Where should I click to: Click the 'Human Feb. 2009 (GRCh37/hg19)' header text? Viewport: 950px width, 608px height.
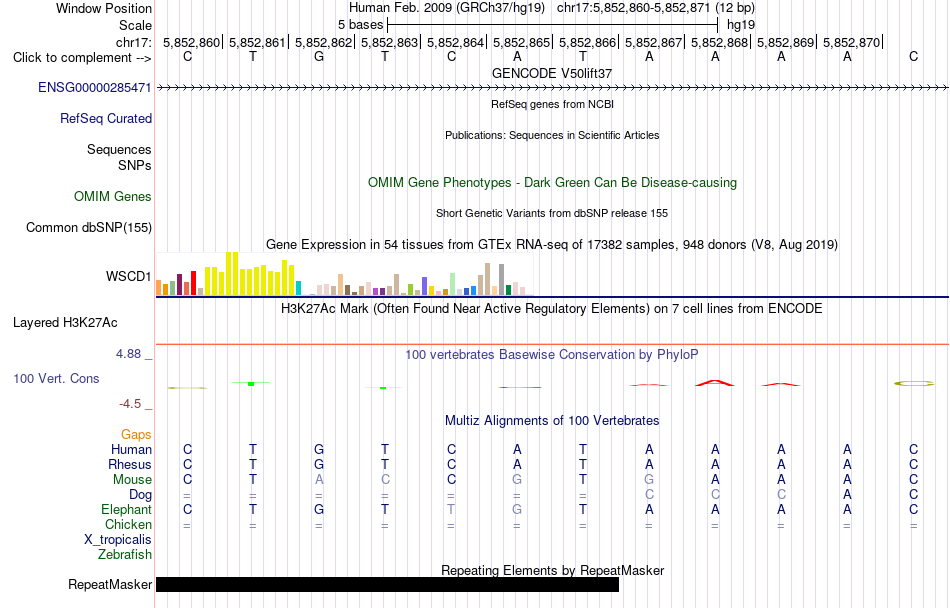point(447,8)
